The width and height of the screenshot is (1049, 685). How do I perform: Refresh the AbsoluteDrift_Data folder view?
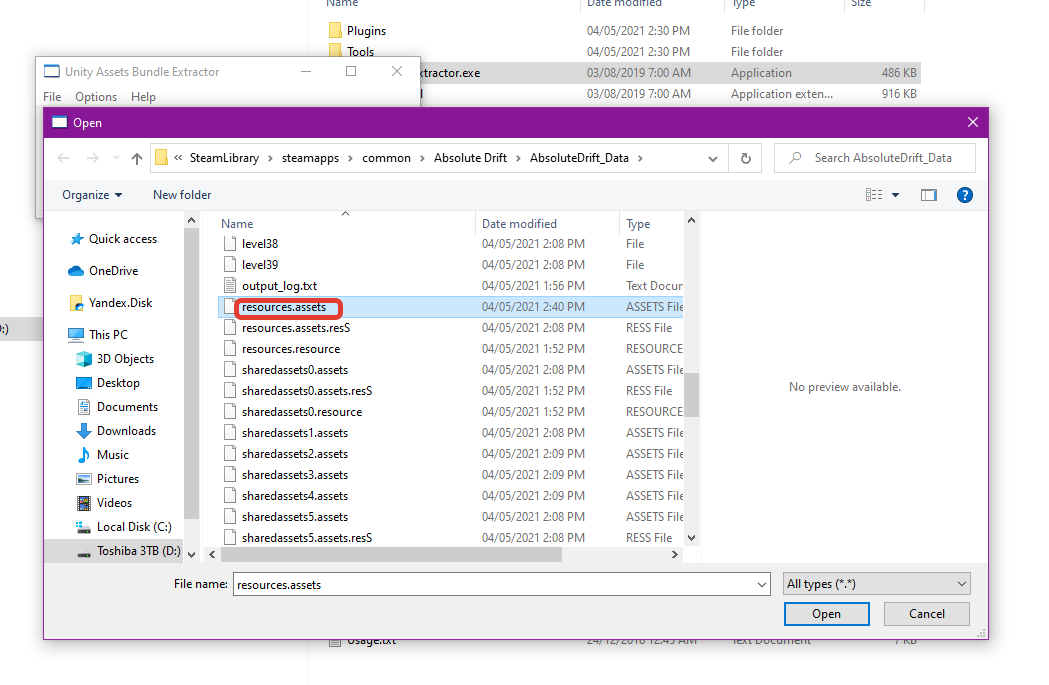pyautogui.click(x=745, y=159)
